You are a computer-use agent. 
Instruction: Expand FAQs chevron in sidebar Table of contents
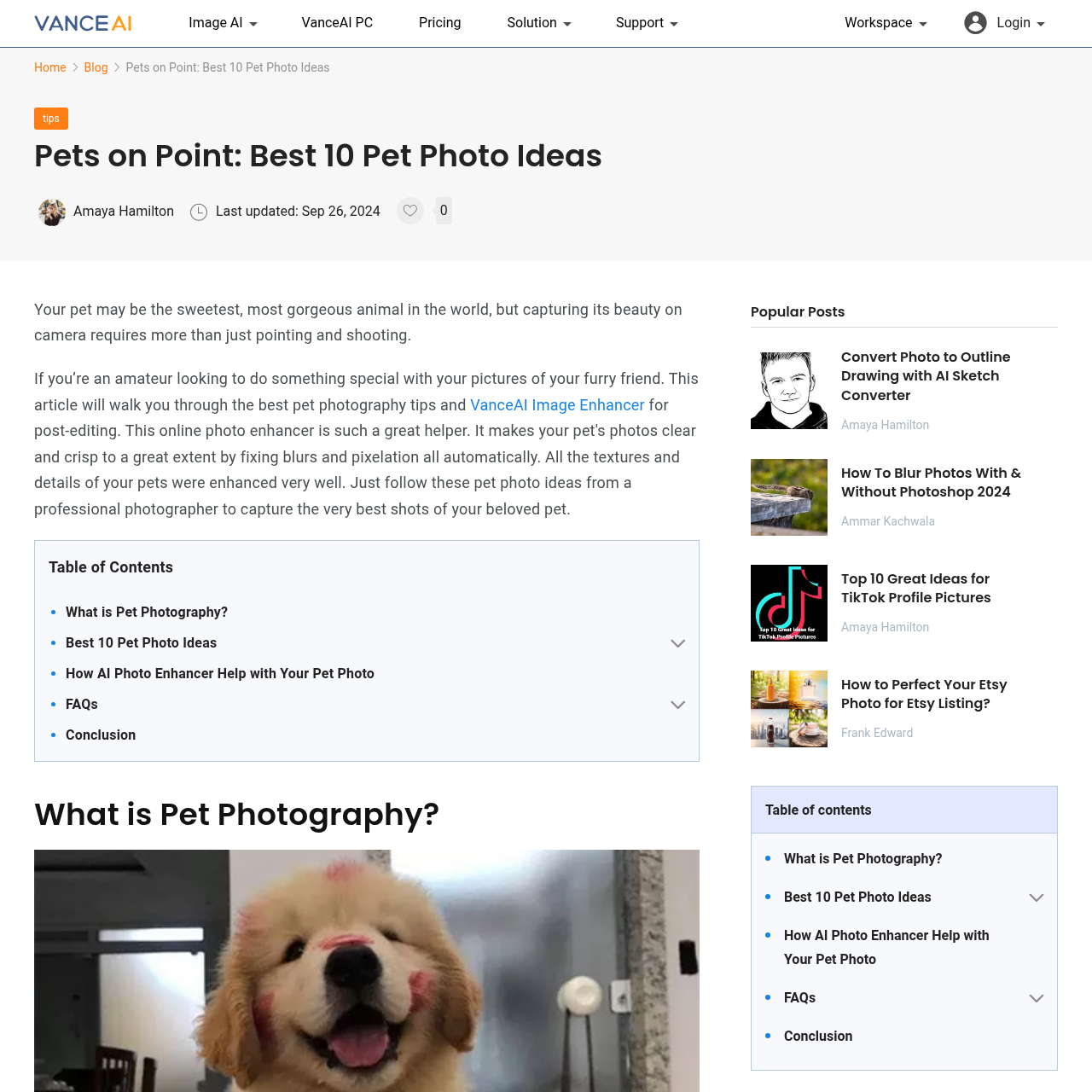point(1037,998)
